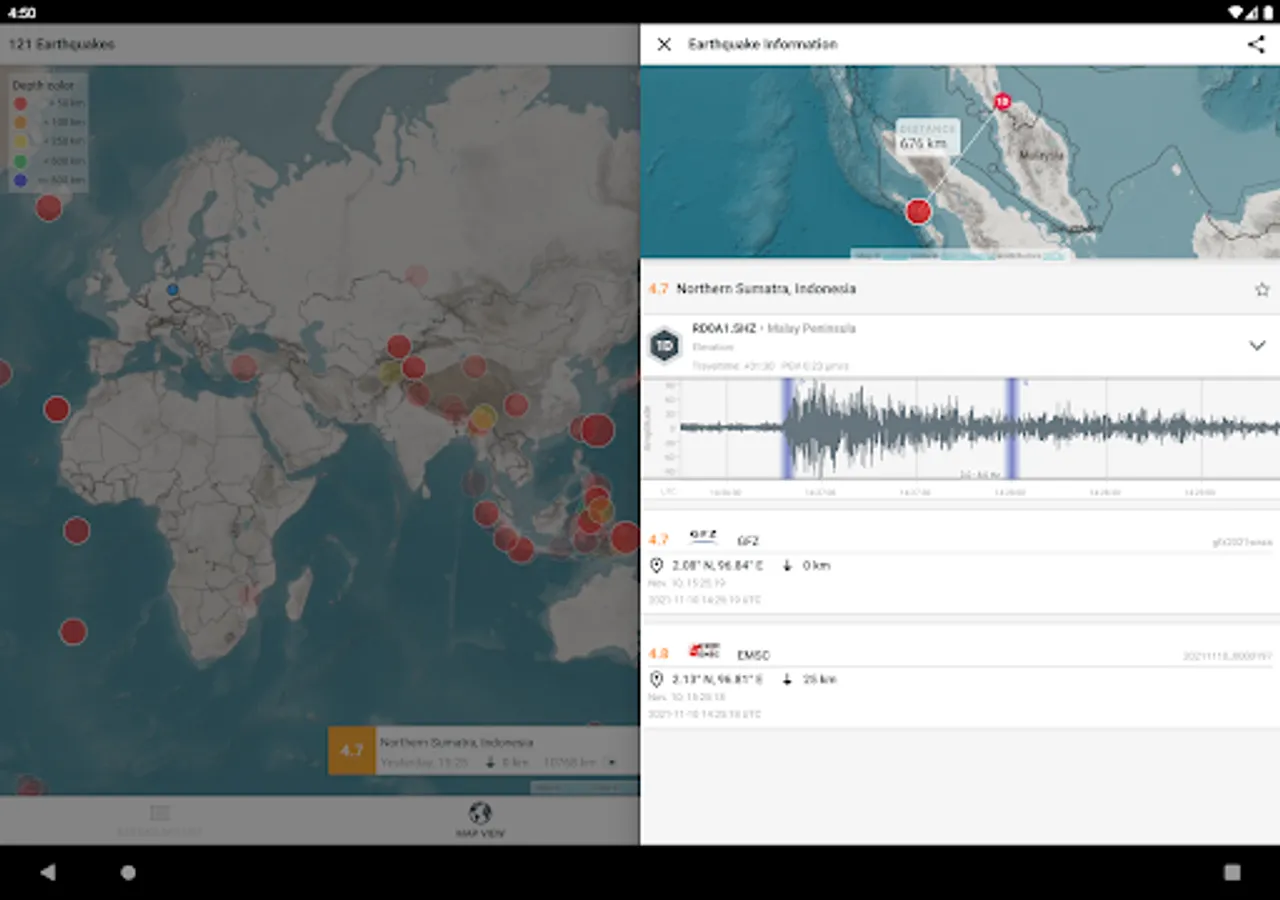This screenshot has width=1280, height=900.
Task: Expand the RD0A1.SHZ station details chevron
Action: (1257, 346)
